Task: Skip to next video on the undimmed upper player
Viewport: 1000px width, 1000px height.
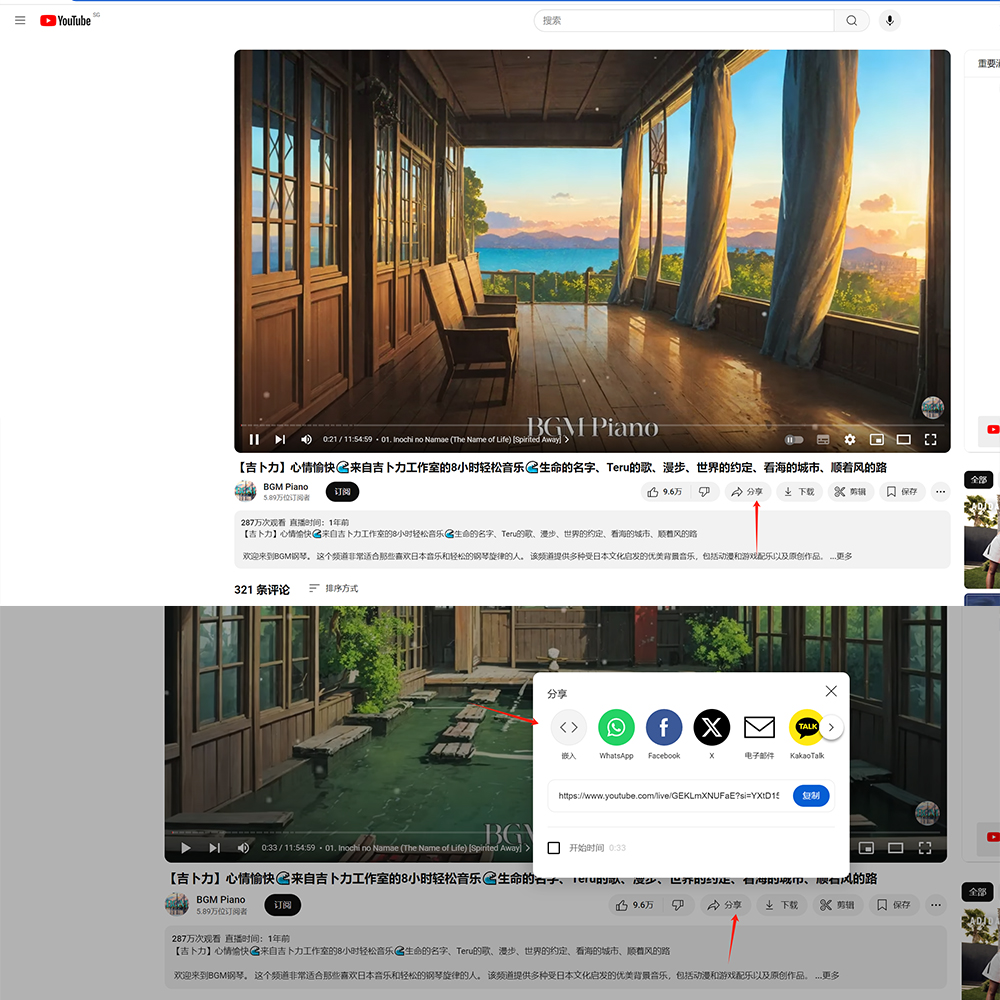Action: (280, 439)
